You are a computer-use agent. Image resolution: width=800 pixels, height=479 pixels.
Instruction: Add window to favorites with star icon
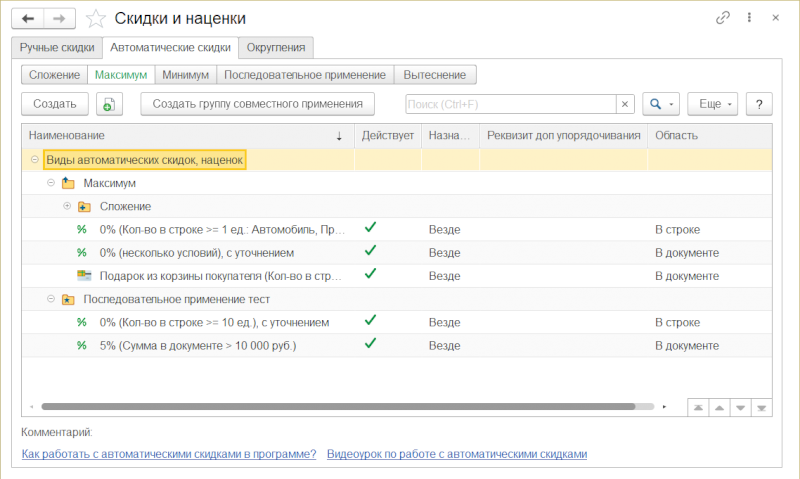coord(95,19)
